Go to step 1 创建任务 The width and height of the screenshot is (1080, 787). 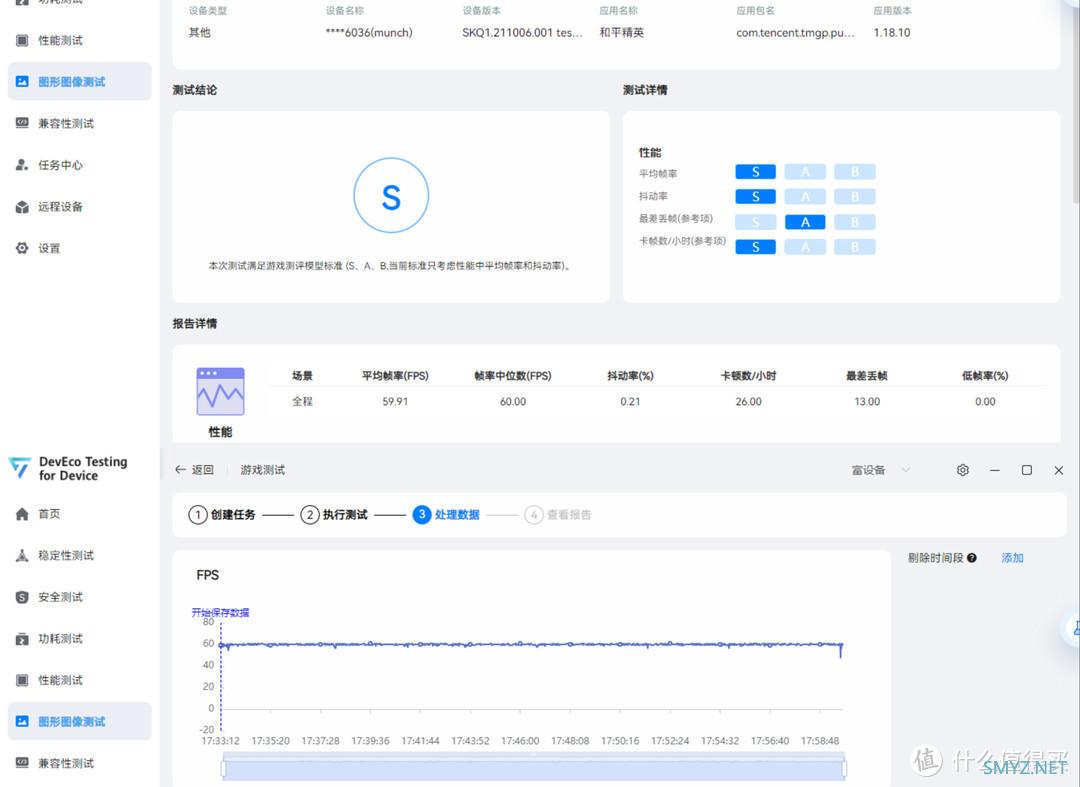(x=222, y=514)
